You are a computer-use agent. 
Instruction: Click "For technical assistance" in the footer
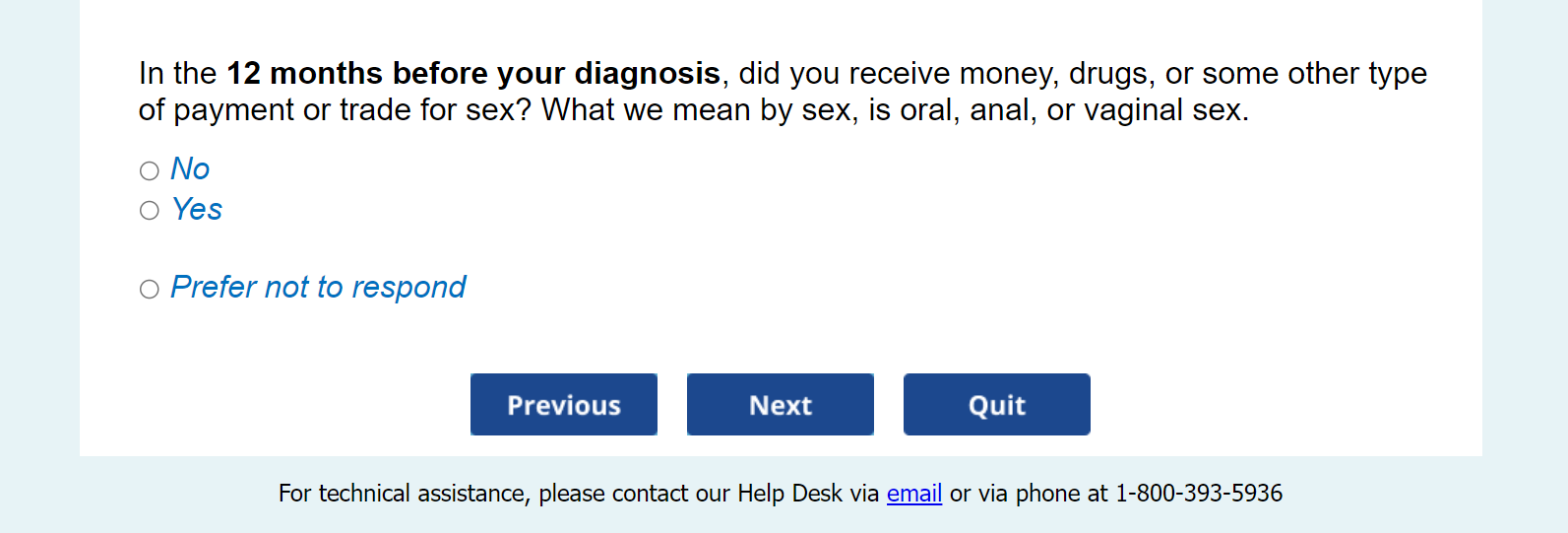point(404,494)
